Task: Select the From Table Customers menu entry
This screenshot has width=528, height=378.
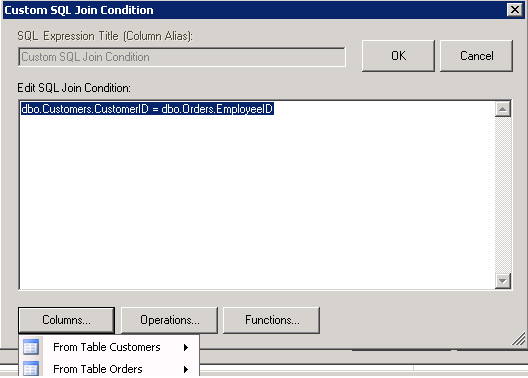Action: point(109,347)
